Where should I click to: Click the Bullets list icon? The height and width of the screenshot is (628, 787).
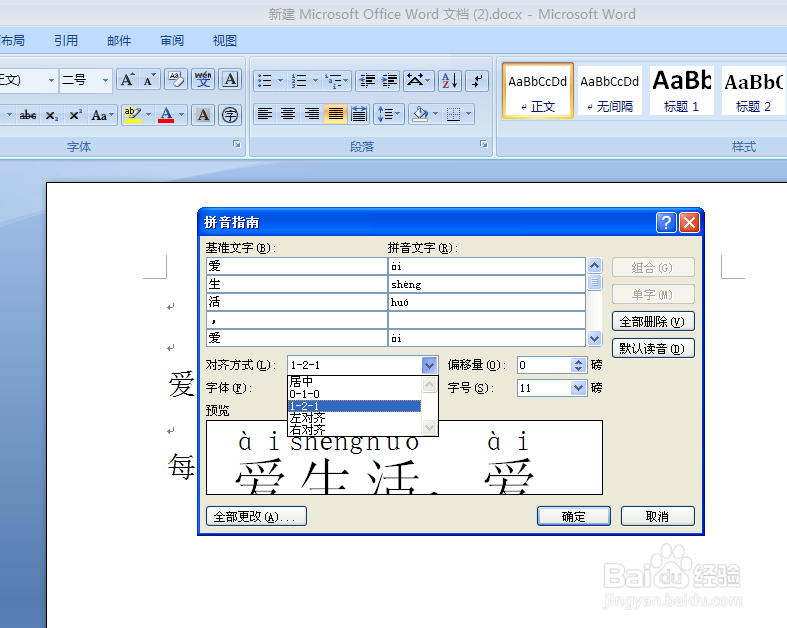tap(264, 80)
